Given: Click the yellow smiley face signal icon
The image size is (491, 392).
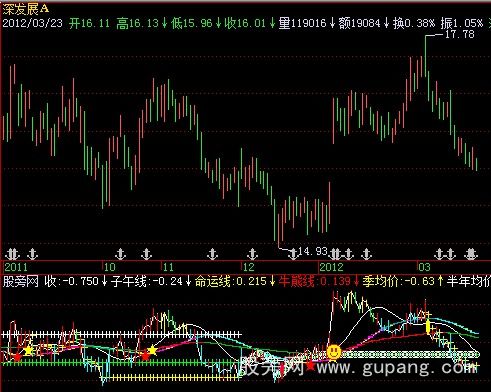Looking at the screenshot, I should coord(334,352).
